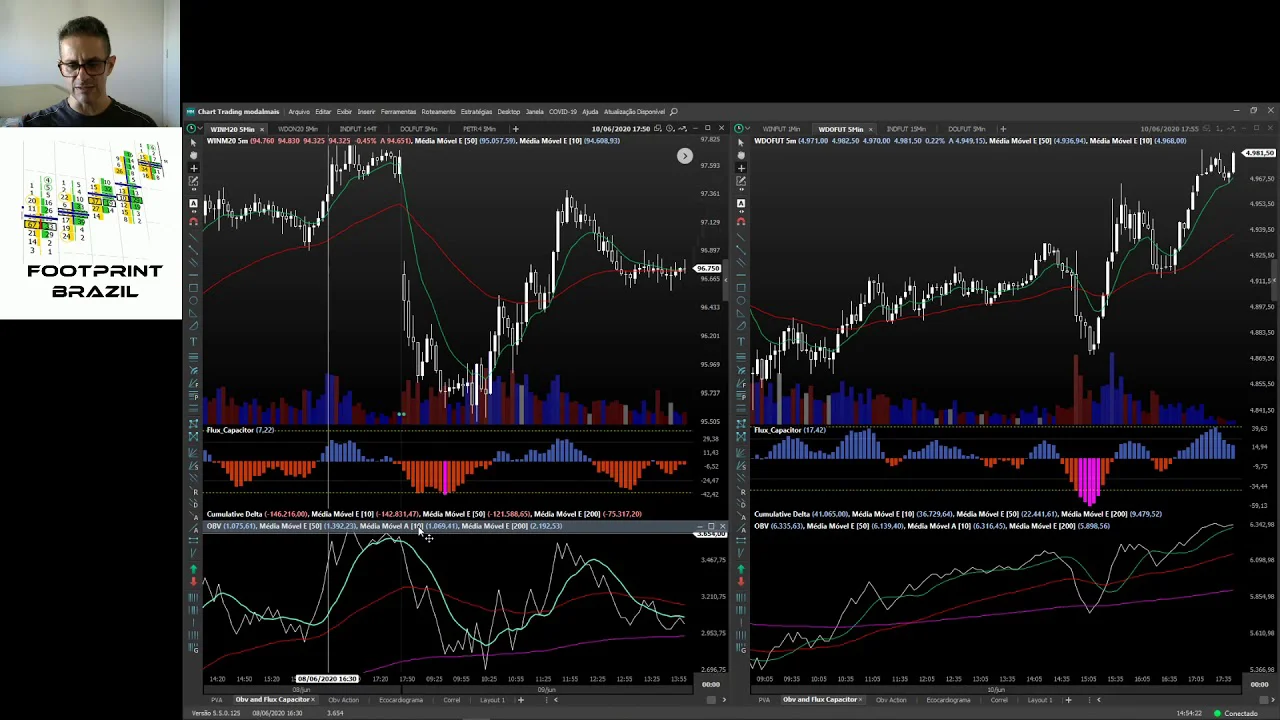Click the circular arrow button on WINM20 chart
The height and width of the screenshot is (720, 1280).
coord(684,156)
